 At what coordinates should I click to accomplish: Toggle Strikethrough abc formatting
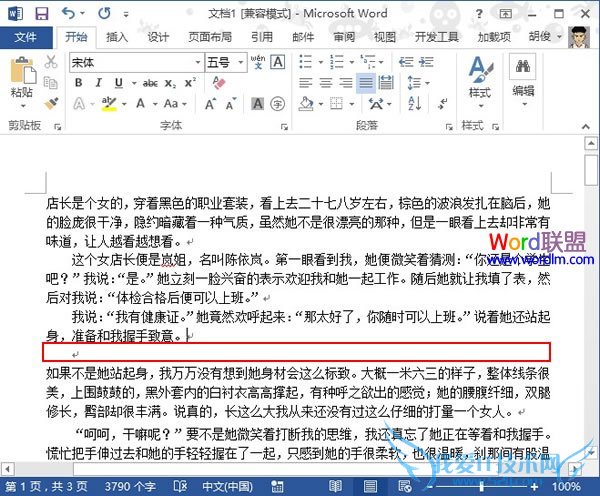tap(150, 83)
